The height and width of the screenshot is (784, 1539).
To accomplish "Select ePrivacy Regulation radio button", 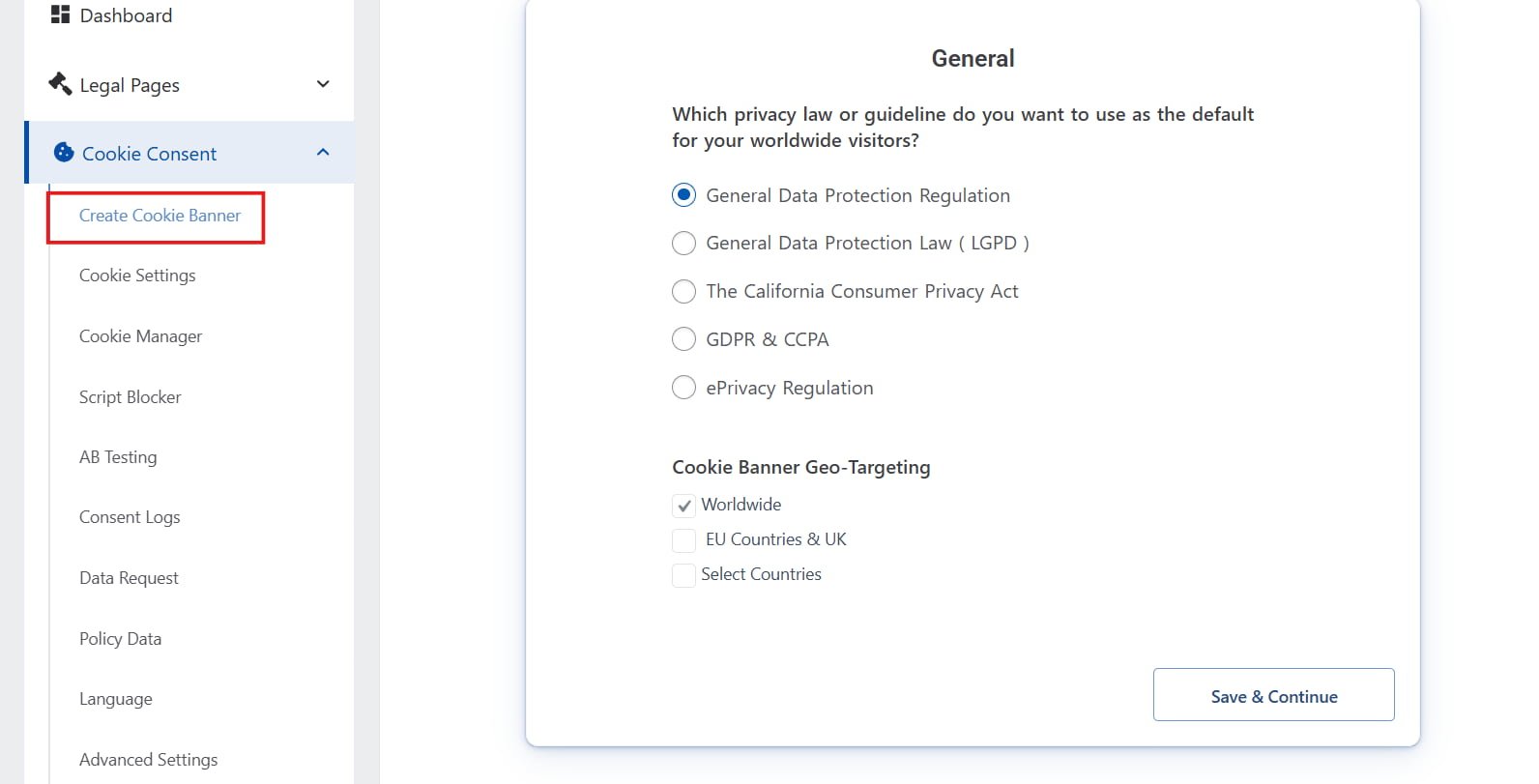I will point(683,388).
